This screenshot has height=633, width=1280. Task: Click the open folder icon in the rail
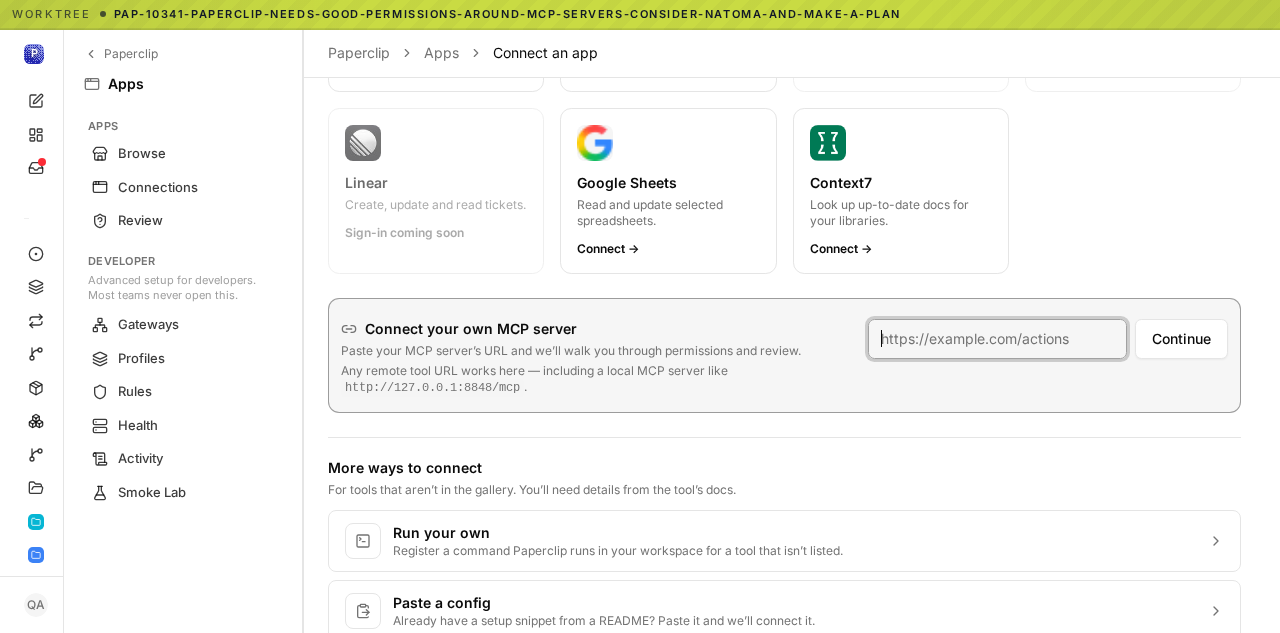pyautogui.click(x=36, y=488)
